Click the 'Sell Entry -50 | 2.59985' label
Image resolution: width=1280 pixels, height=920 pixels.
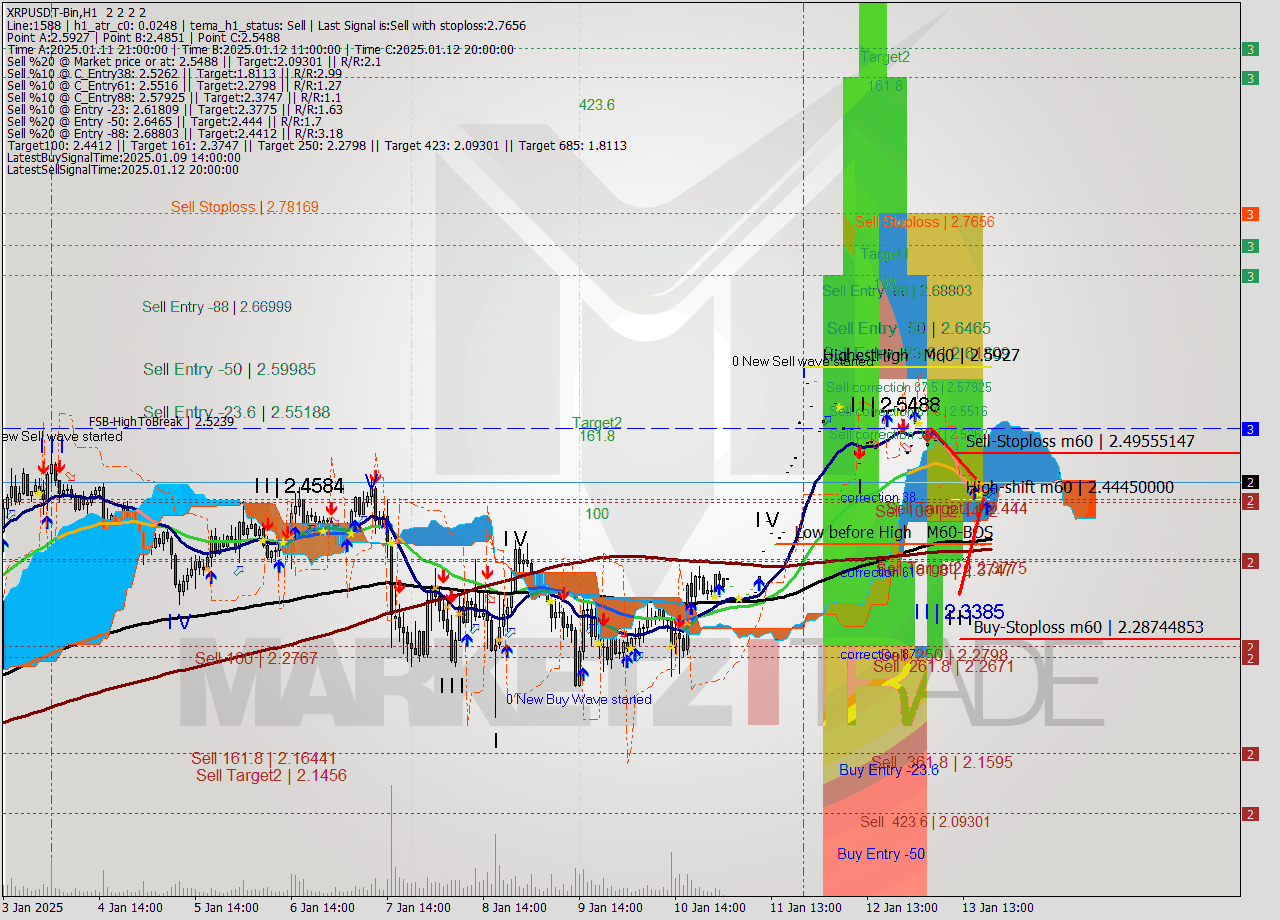tap(229, 370)
